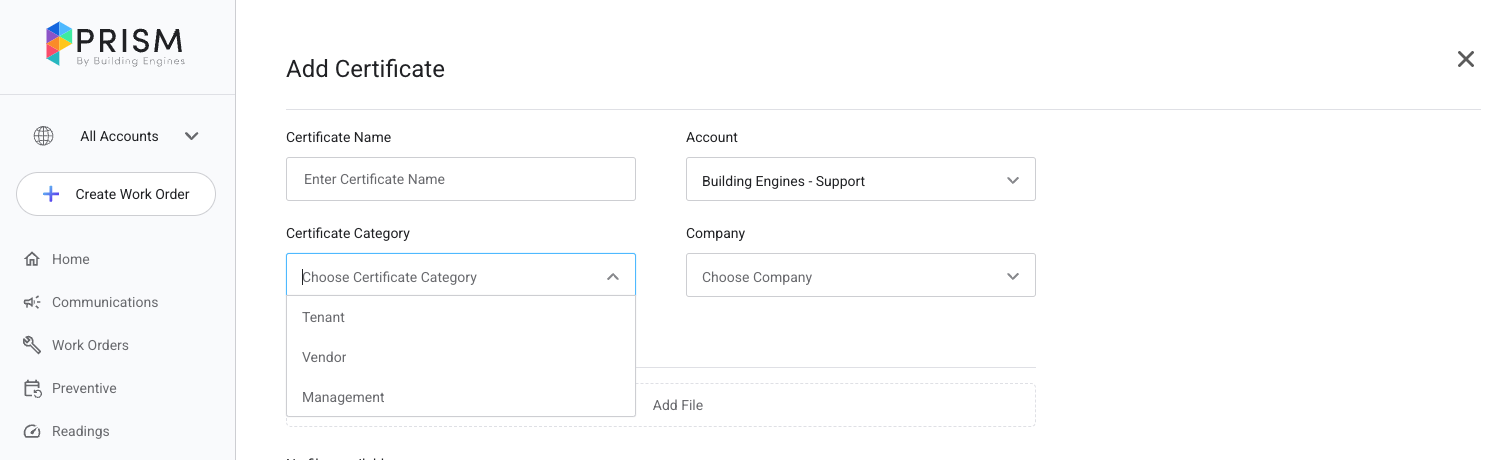Click the PRISM logo

(x=115, y=45)
